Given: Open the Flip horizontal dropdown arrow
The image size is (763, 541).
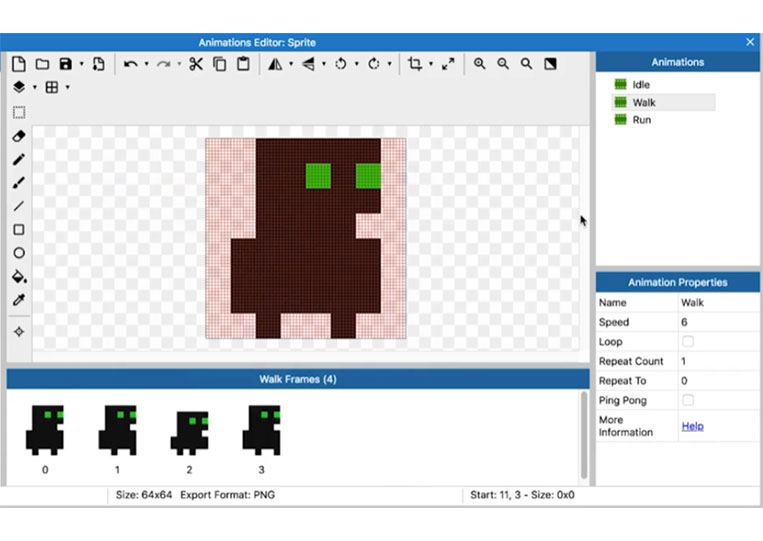Looking at the screenshot, I should point(291,64).
